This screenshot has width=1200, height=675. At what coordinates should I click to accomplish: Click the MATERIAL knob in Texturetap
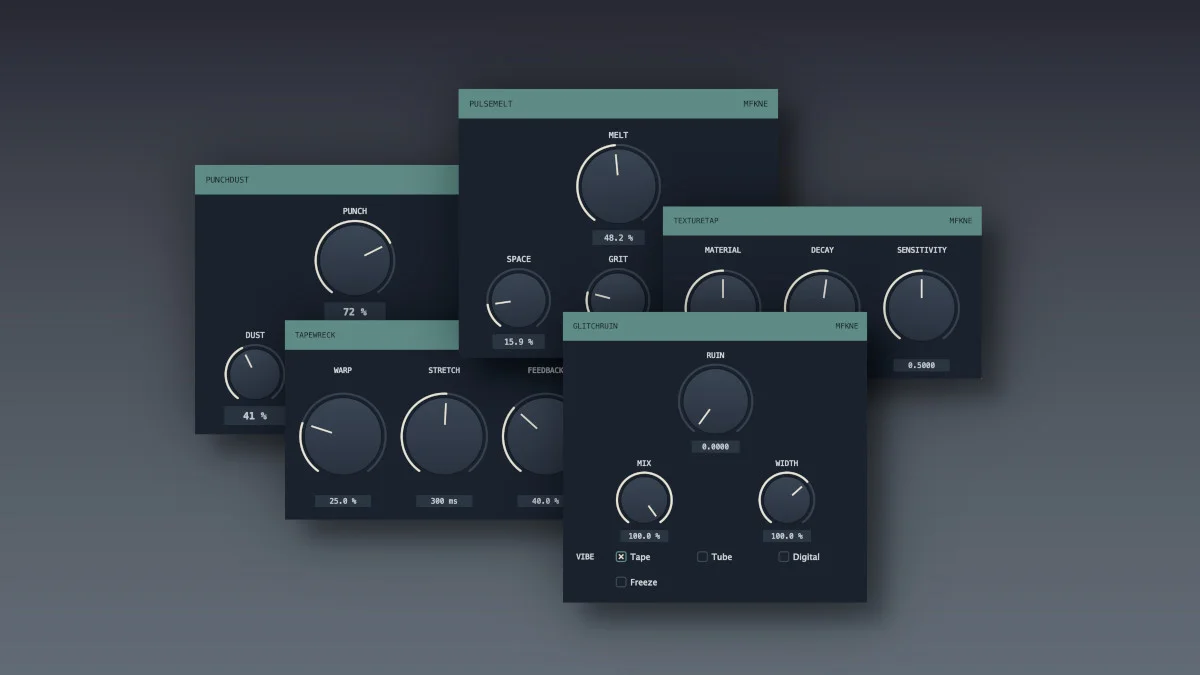click(722, 290)
